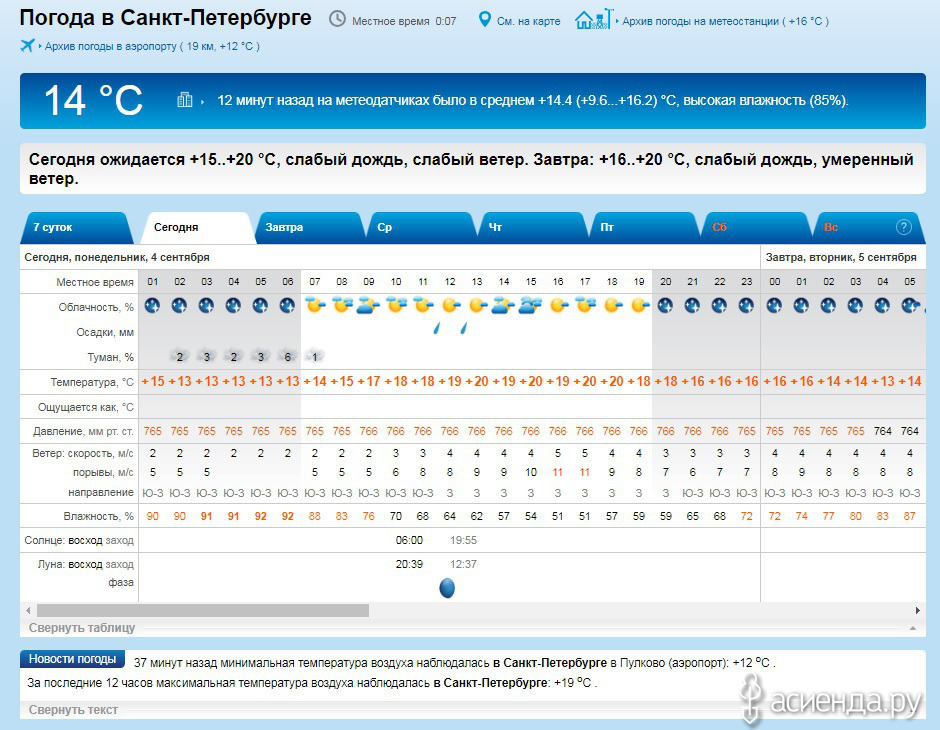The width and height of the screenshot is (940, 730).
Task: Click the sun icon for hour 16
Action: pos(558,306)
